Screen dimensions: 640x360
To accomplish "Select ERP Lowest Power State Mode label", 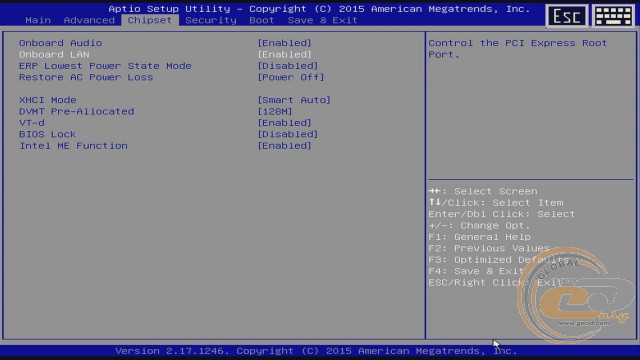I will click(x=105, y=66).
